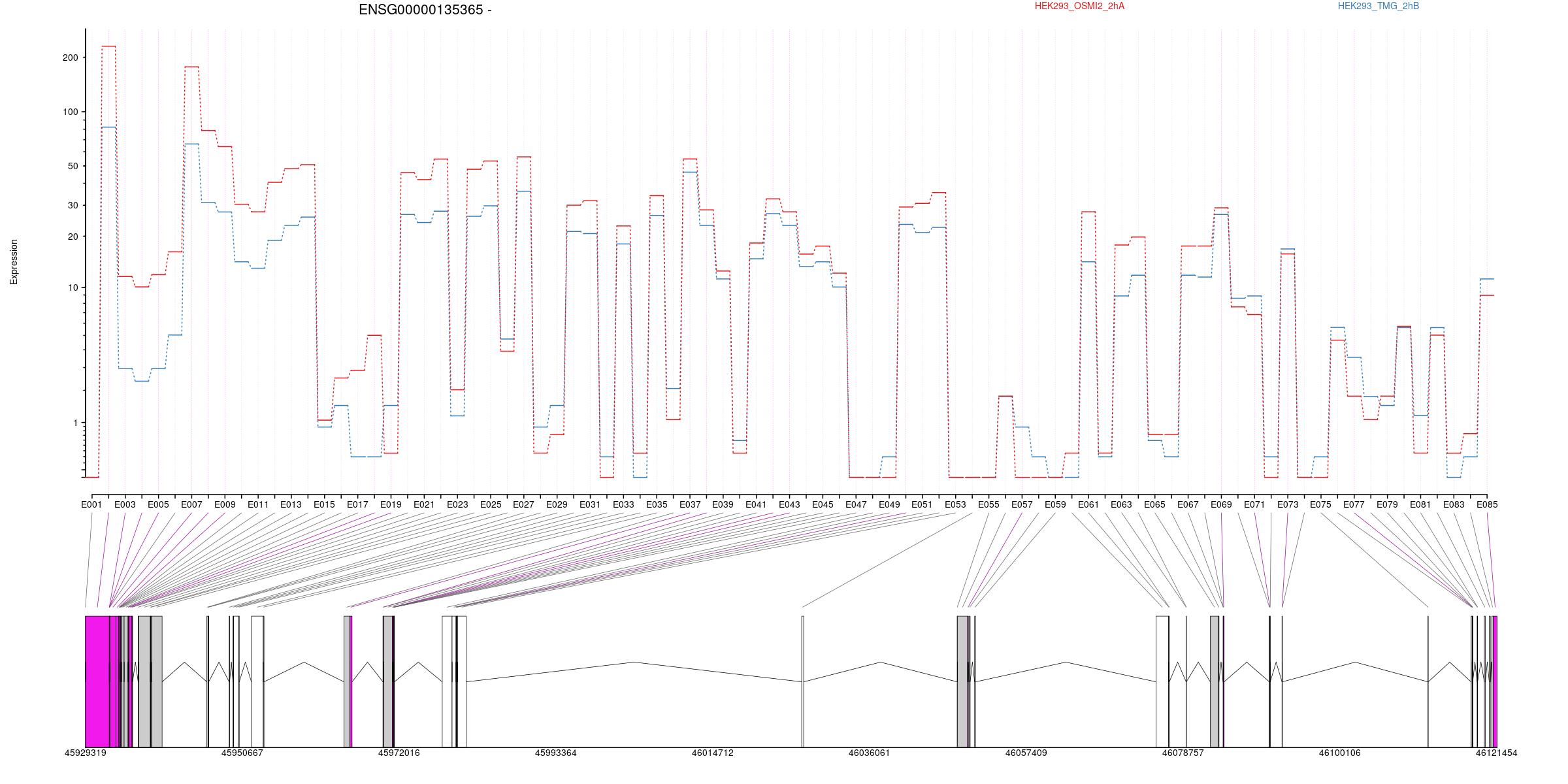1568x784 pixels.
Task: Select exon label E015
Action: 324,504
